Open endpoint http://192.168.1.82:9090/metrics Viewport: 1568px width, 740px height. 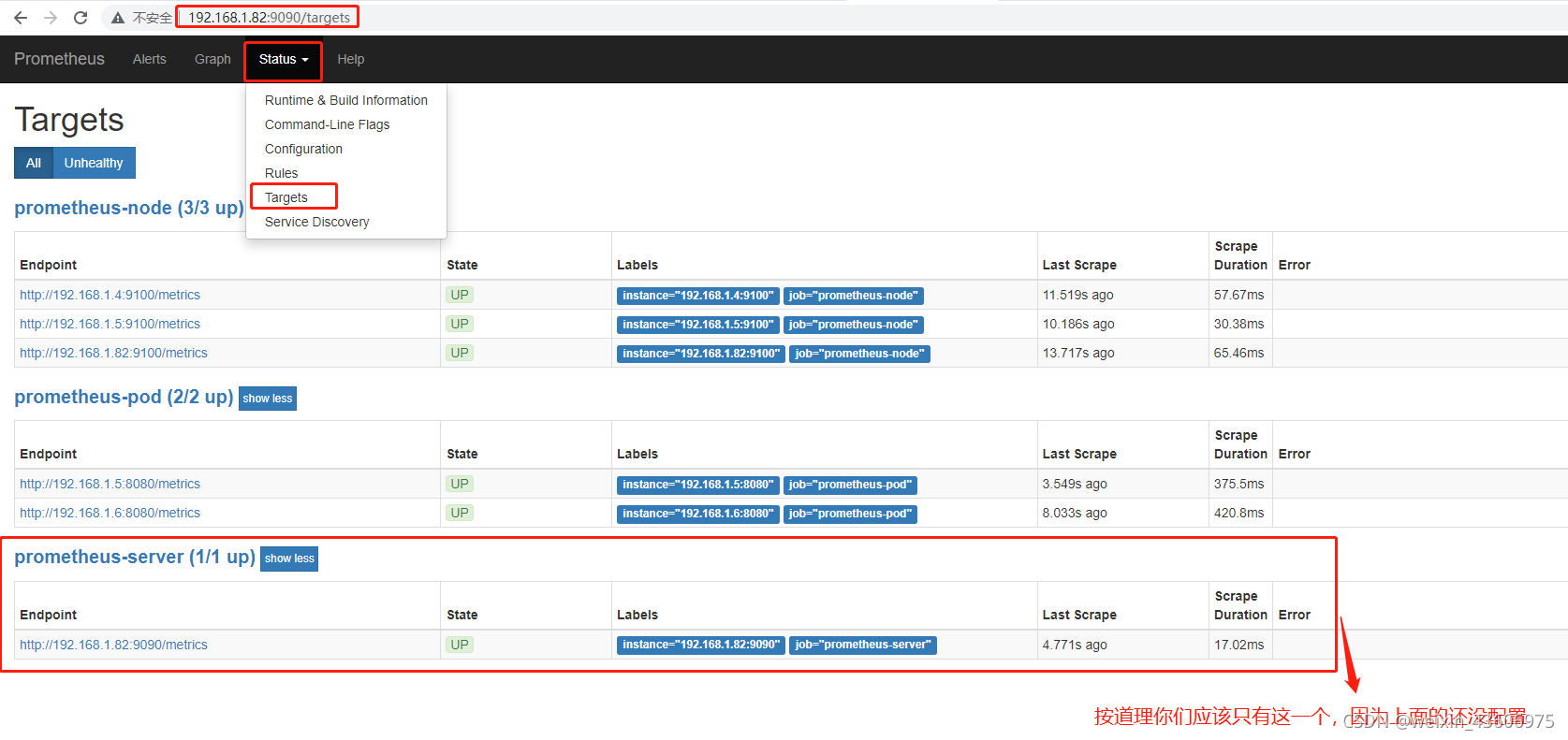pos(113,645)
